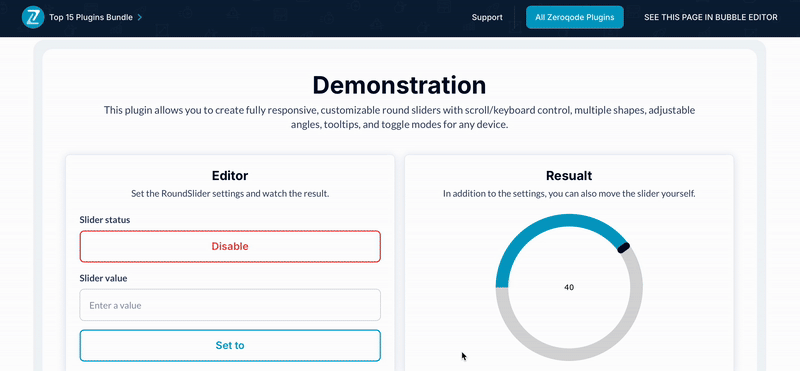Focus the Enter a value input field
The image size is (800, 371).
pyautogui.click(x=230, y=305)
